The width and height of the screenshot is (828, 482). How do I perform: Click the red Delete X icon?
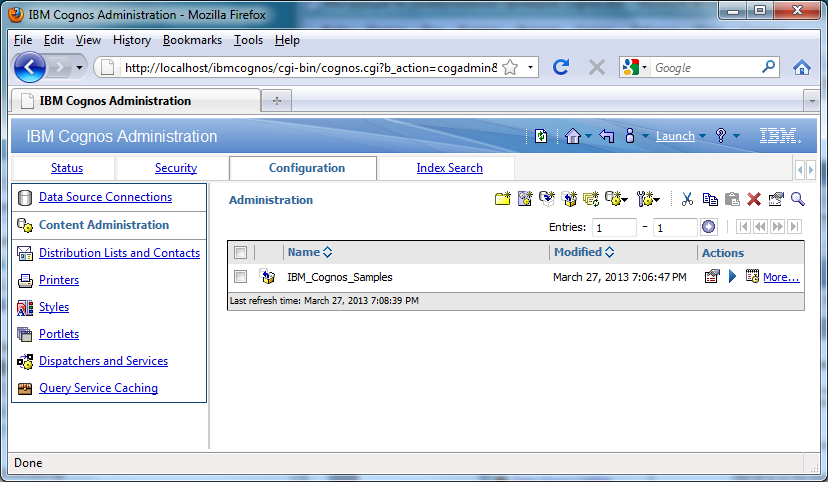click(x=754, y=199)
